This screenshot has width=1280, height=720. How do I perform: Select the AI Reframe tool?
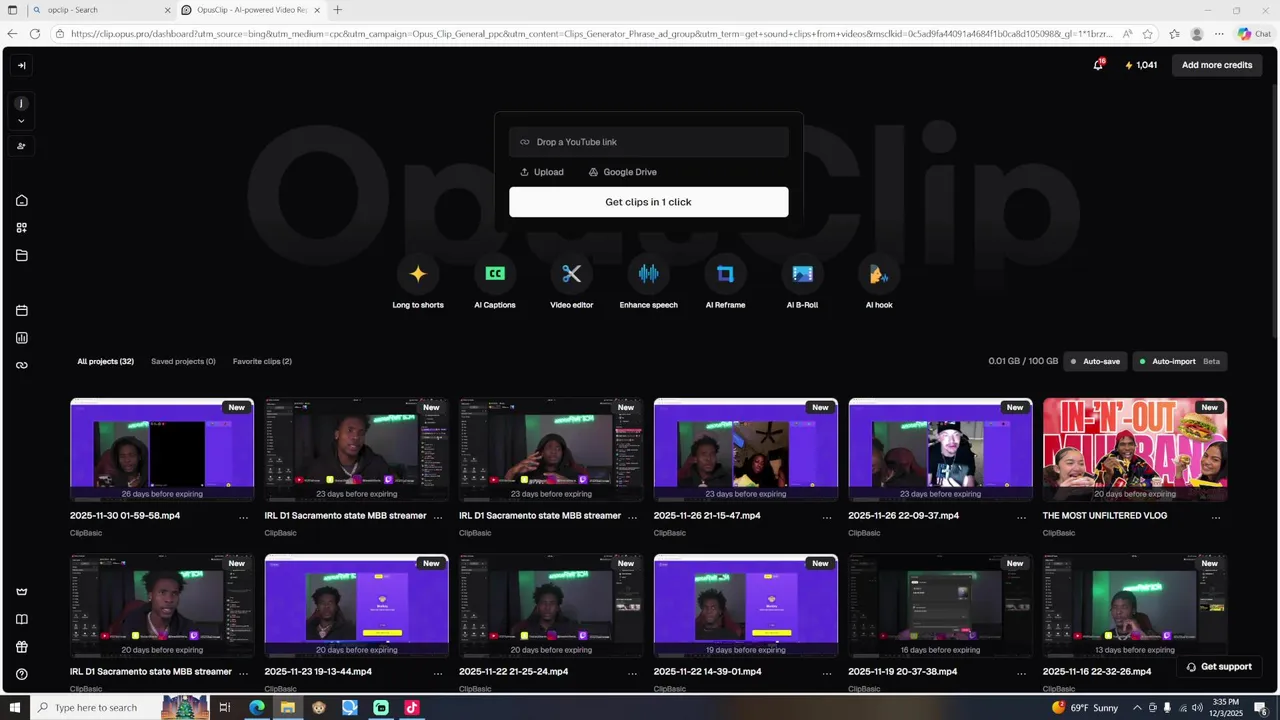click(x=725, y=284)
